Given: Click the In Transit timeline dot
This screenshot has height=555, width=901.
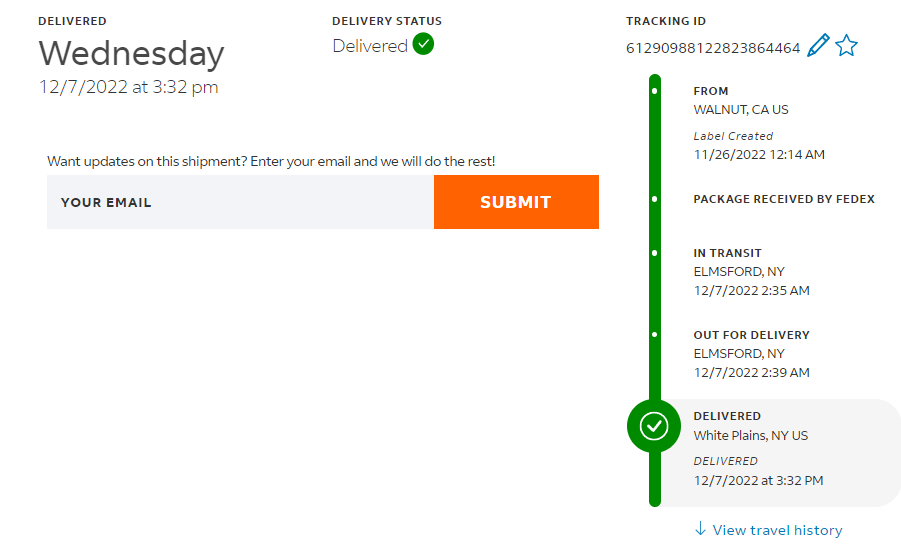Looking at the screenshot, I should tap(654, 253).
